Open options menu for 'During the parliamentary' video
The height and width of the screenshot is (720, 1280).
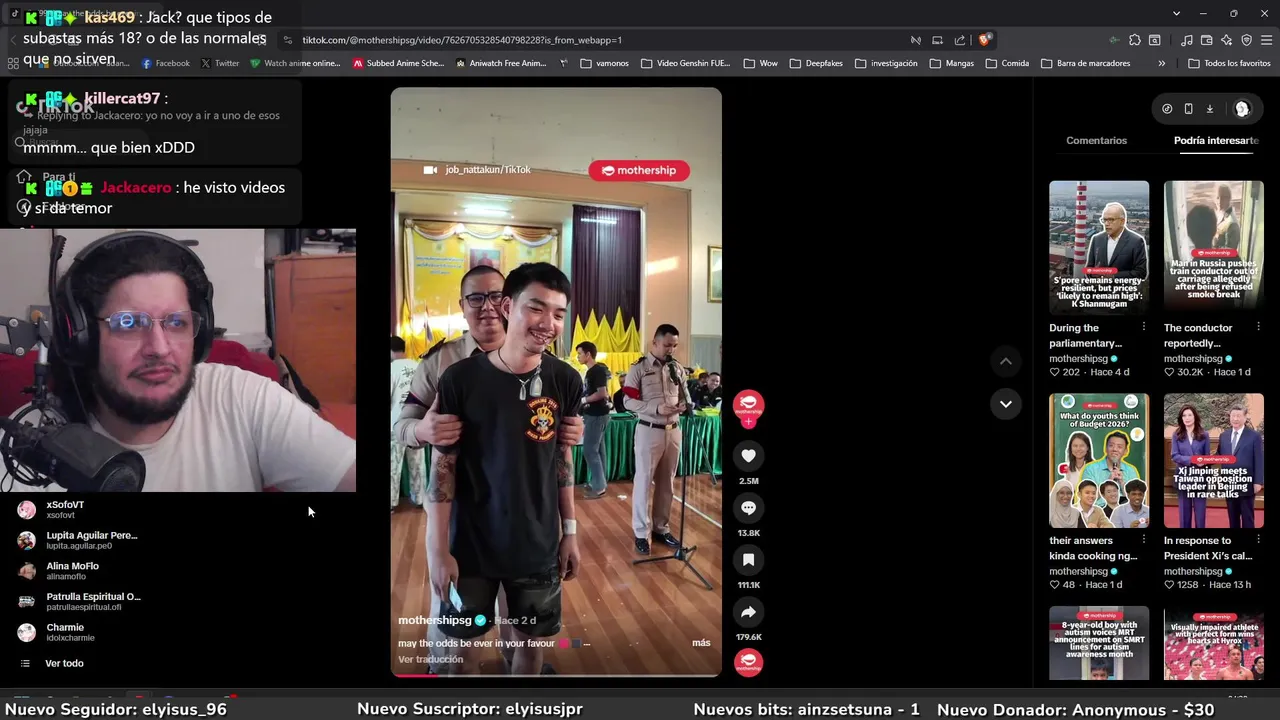pyautogui.click(x=1143, y=327)
